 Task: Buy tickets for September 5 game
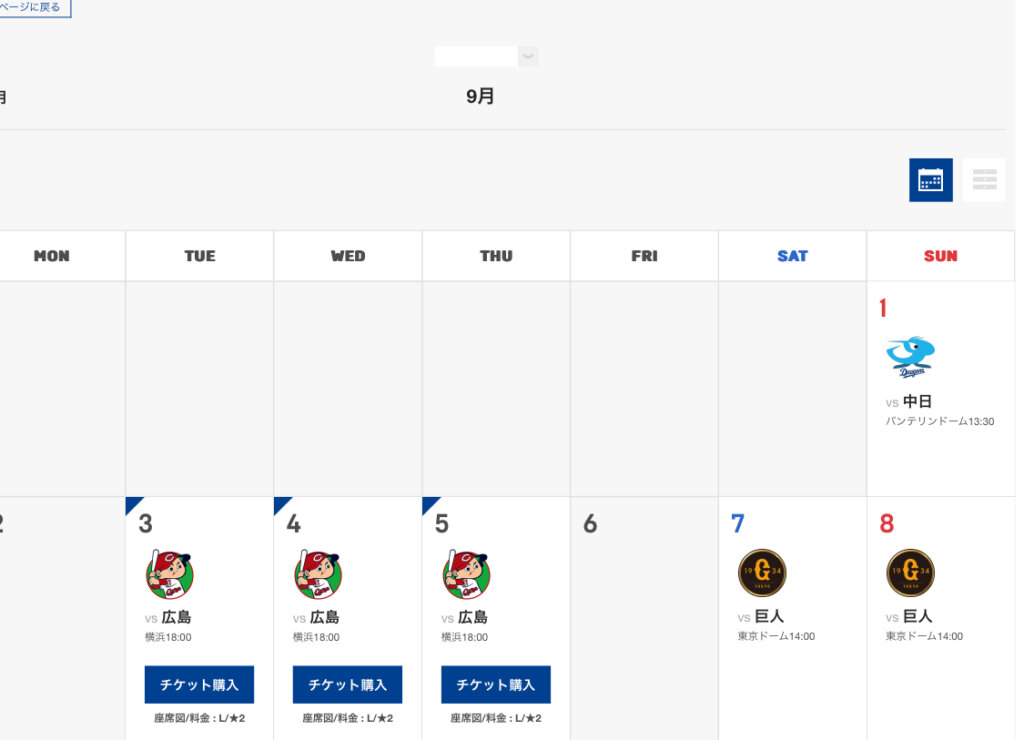point(495,685)
